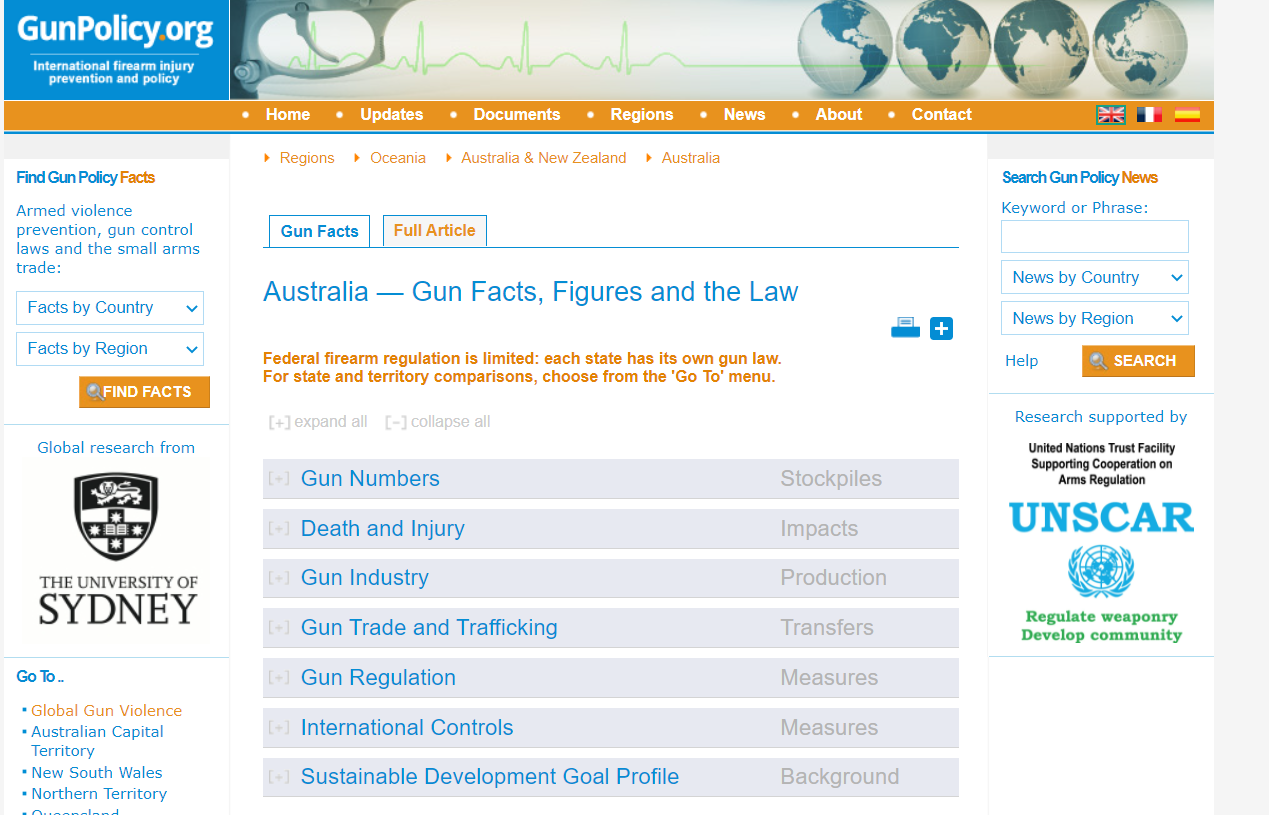This screenshot has height=815, width=1269.
Task: Collapse all sections
Action: (x=438, y=422)
